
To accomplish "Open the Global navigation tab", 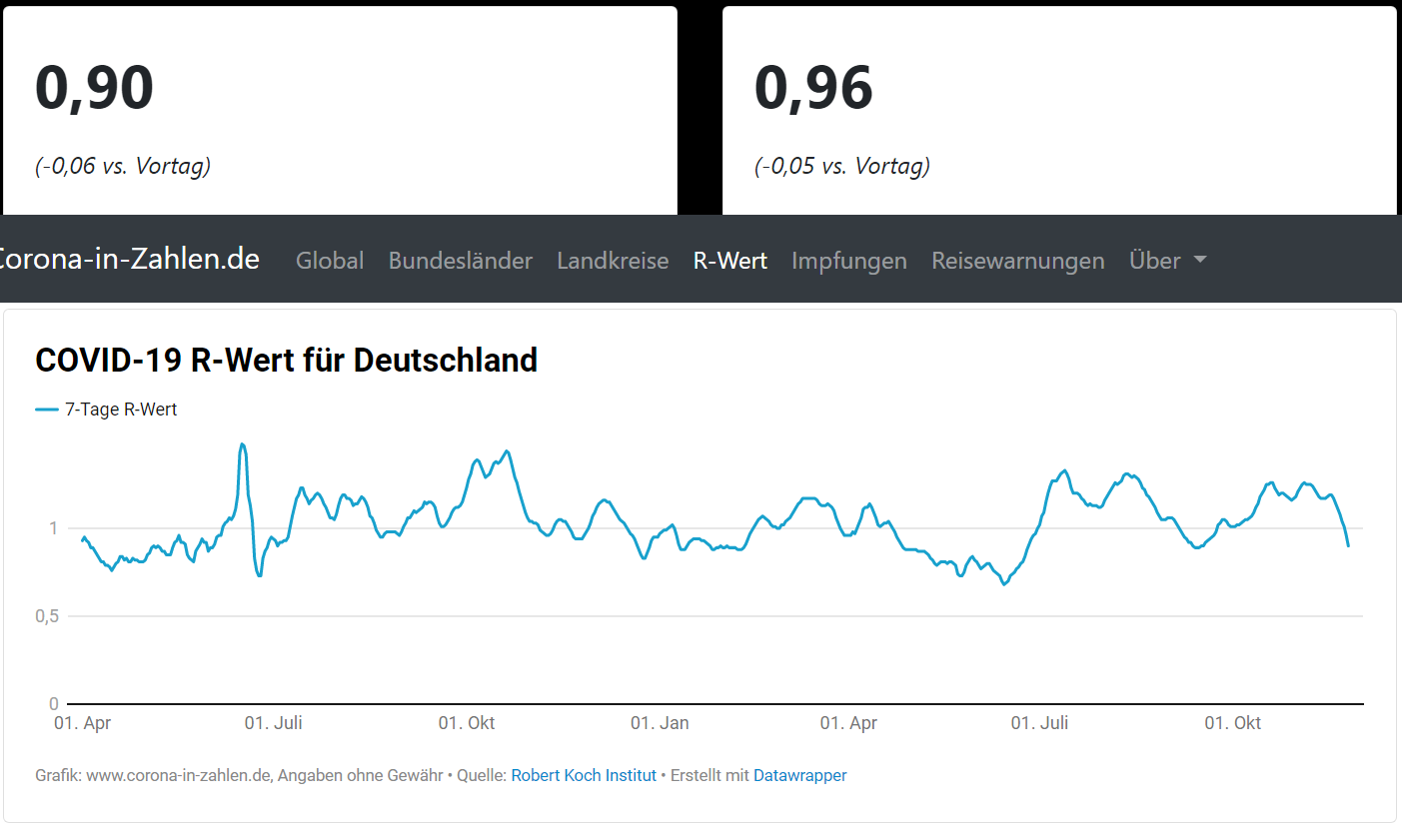I will [329, 261].
